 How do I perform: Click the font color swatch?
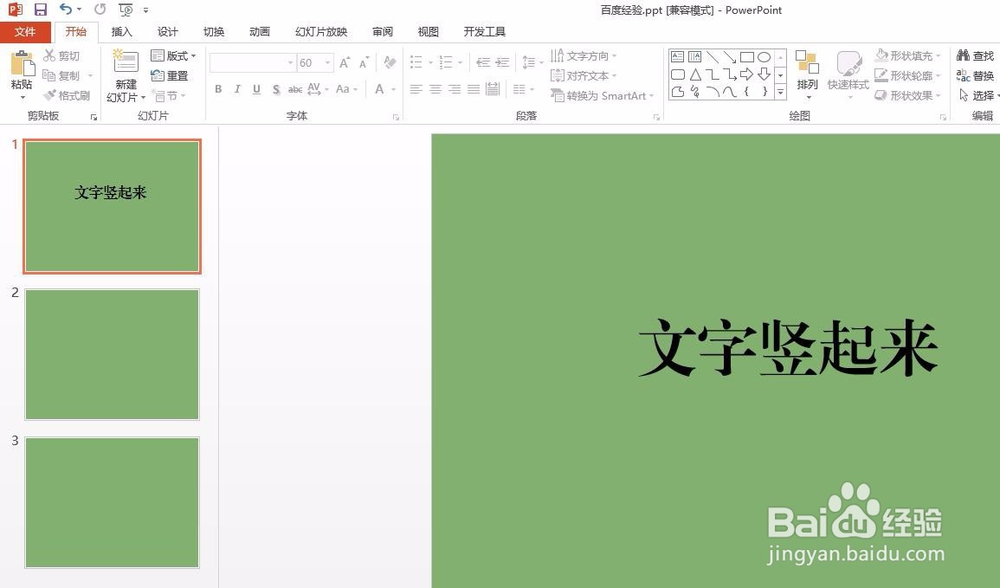(x=378, y=90)
